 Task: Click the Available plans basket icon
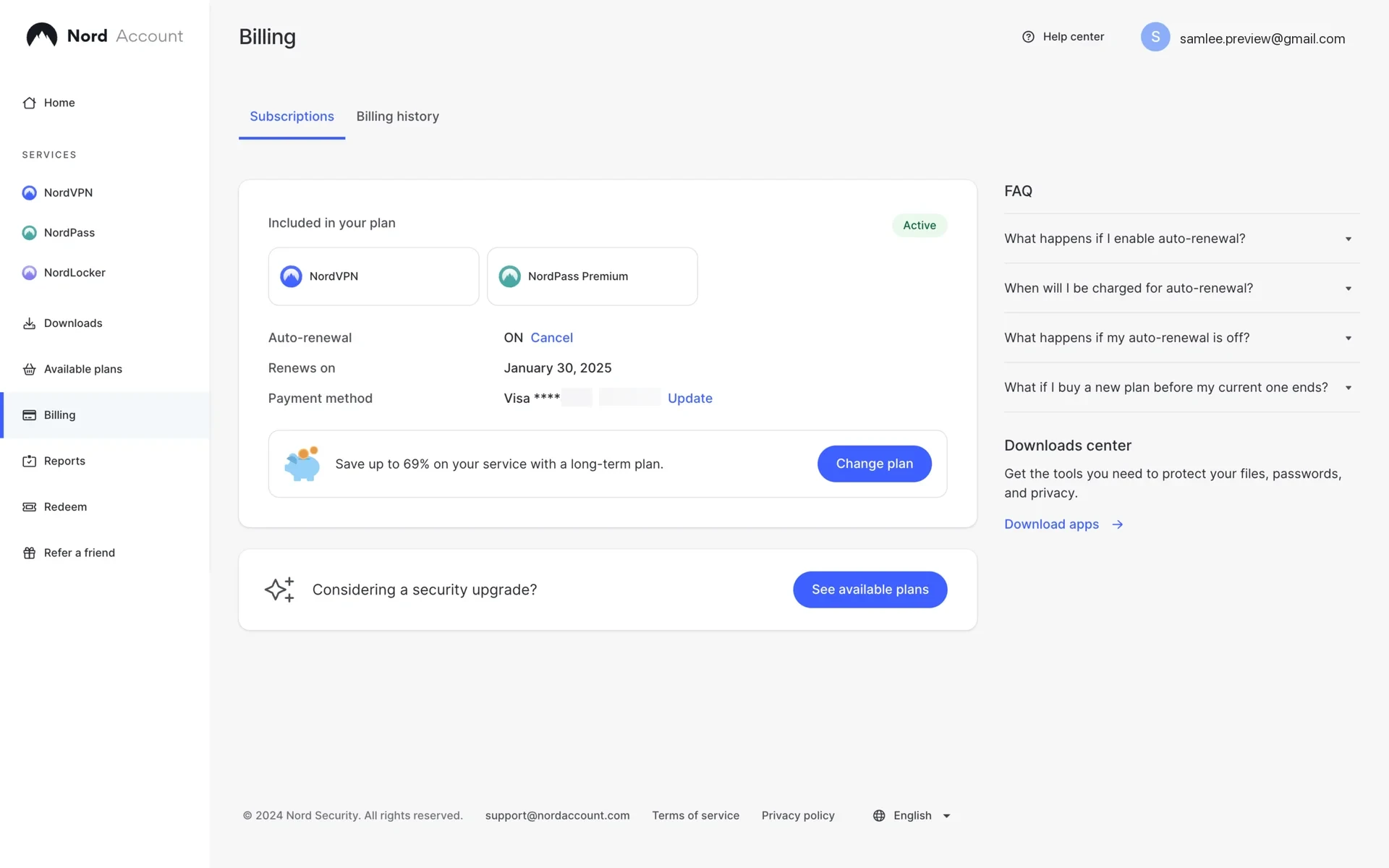click(x=29, y=369)
